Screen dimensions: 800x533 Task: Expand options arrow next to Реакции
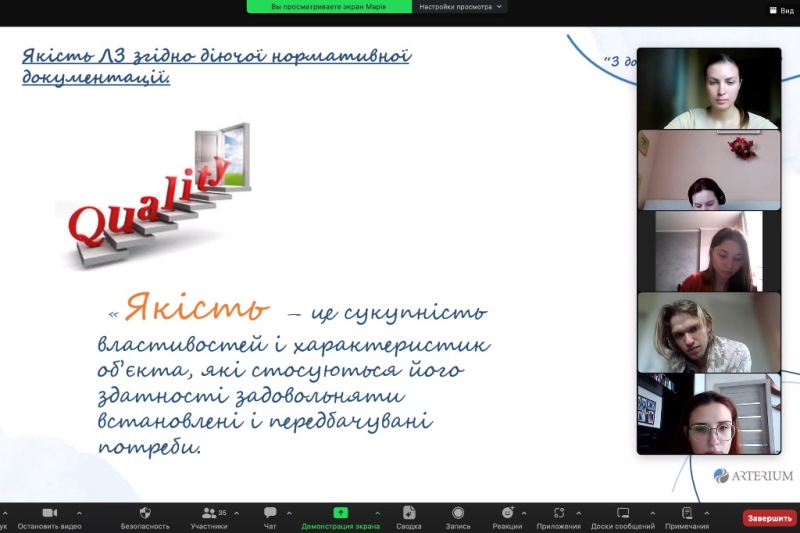524,513
